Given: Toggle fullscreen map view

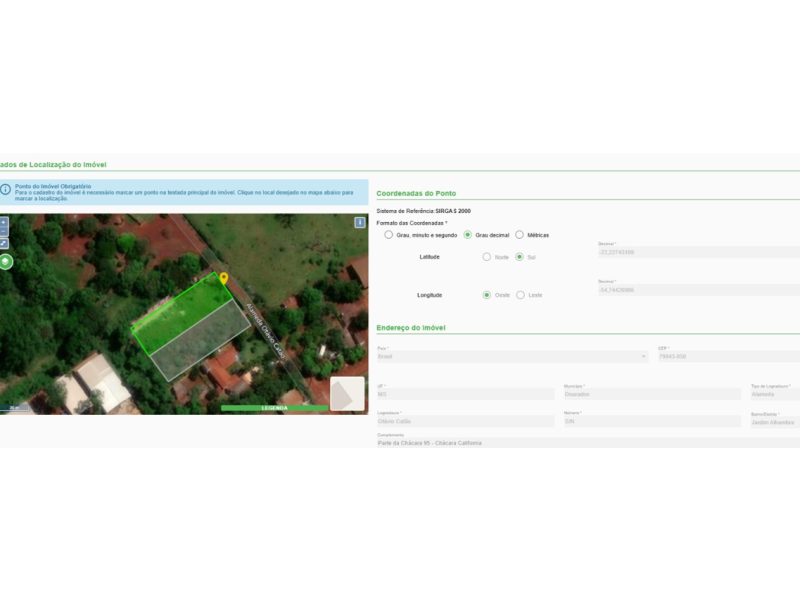Looking at the screenshot, I should [4, 243].
